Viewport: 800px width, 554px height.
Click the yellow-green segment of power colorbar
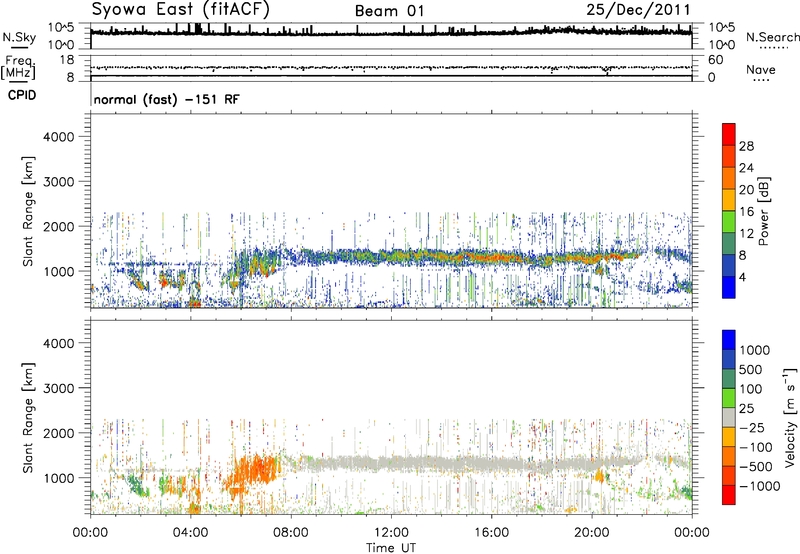point(729,221)
